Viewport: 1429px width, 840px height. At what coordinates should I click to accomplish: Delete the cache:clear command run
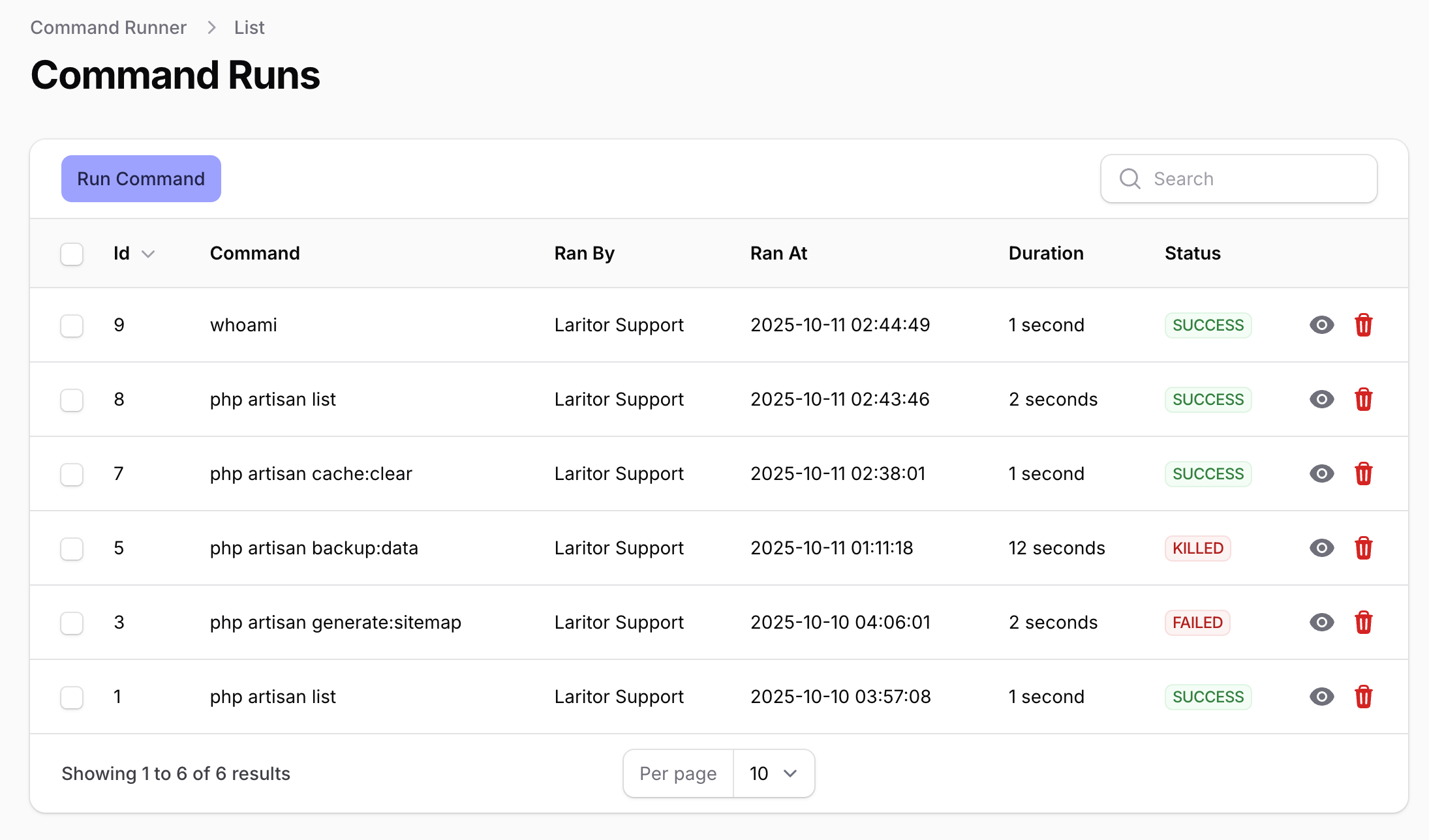pos(1363,473)
